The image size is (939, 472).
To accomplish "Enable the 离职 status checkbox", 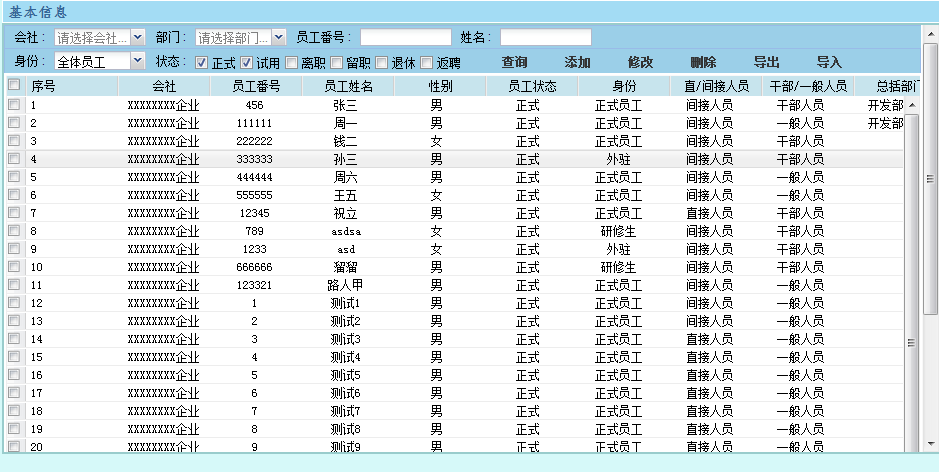I will [292, 62].
